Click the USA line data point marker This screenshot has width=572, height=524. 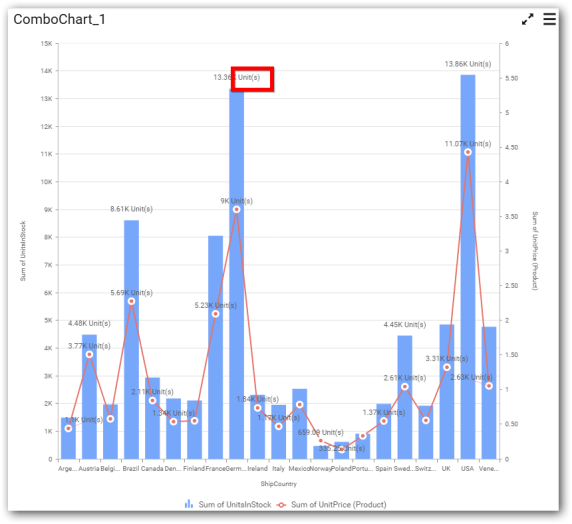468,152
